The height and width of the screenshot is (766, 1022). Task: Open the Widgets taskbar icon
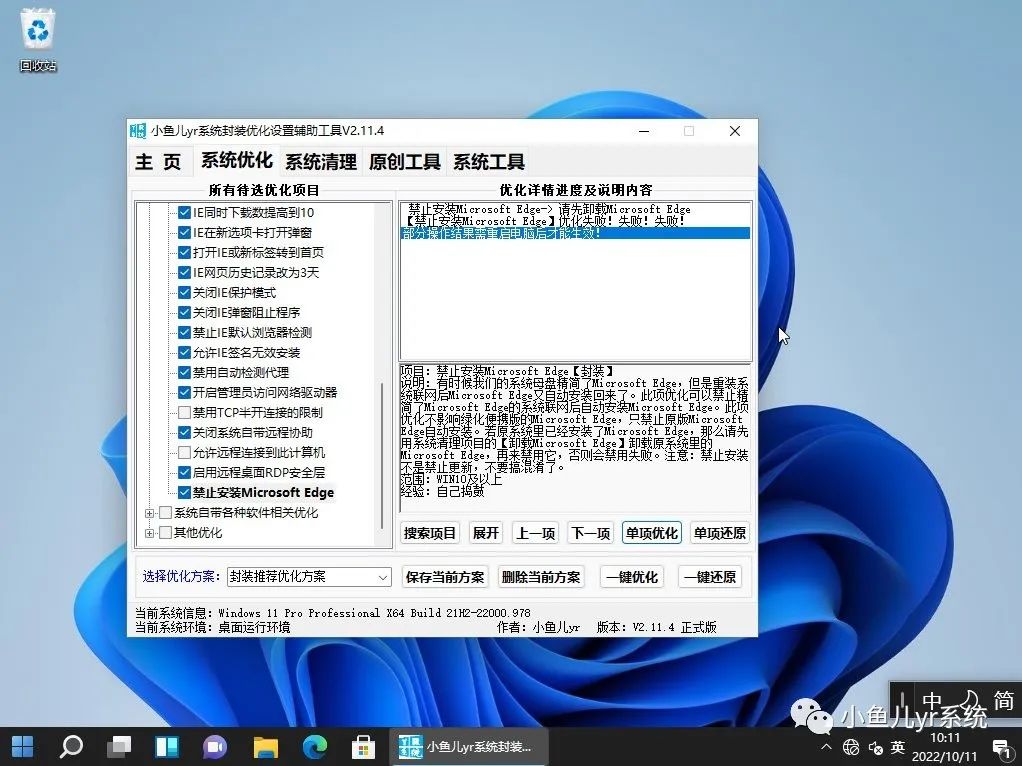pos(168,746)
